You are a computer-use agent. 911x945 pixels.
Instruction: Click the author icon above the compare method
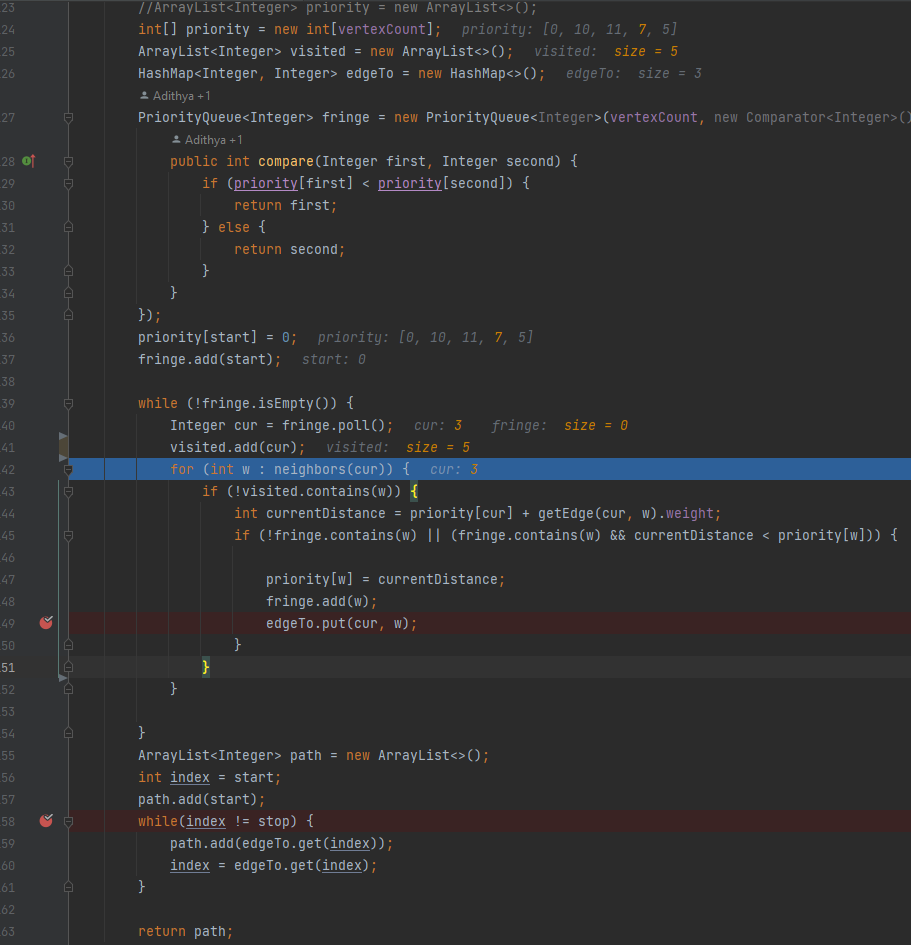point(176,140)
